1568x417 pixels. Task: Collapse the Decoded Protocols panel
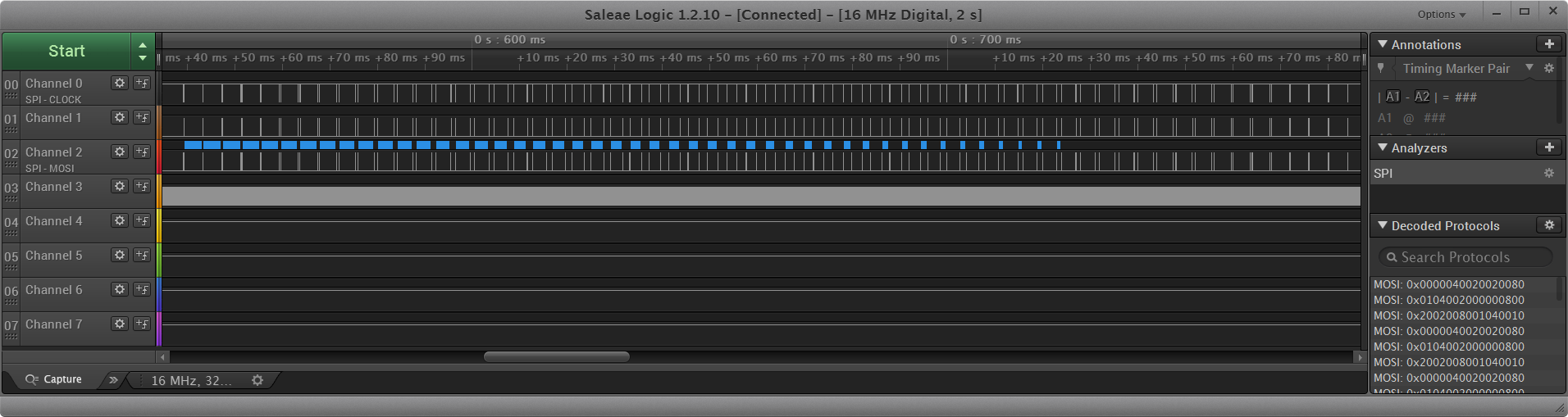1383,225
